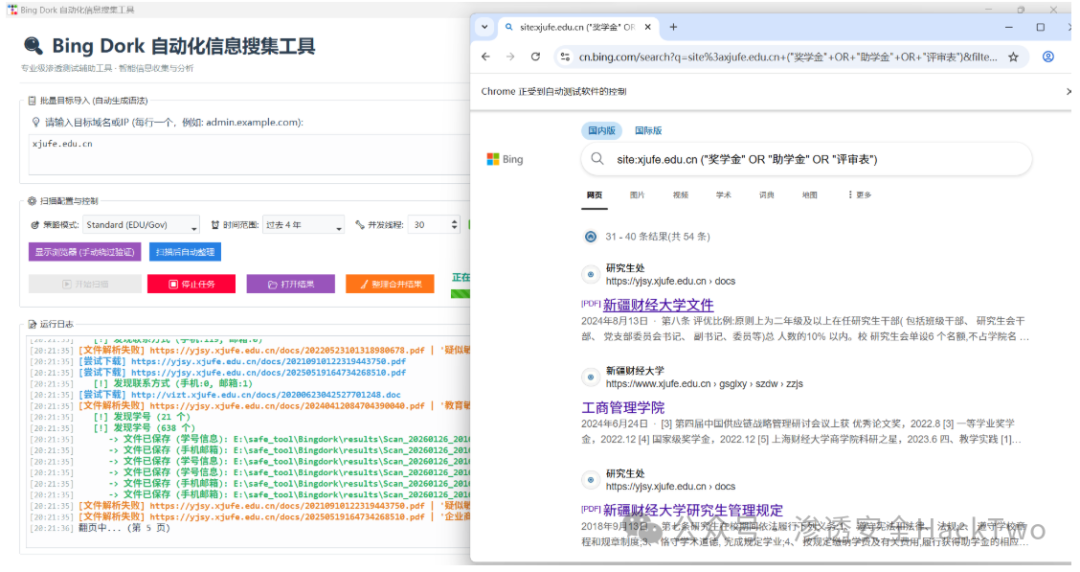This screenshot has width=1080, height=572.
Task: Click the green scan progress bar
Action: pos(461,294)
